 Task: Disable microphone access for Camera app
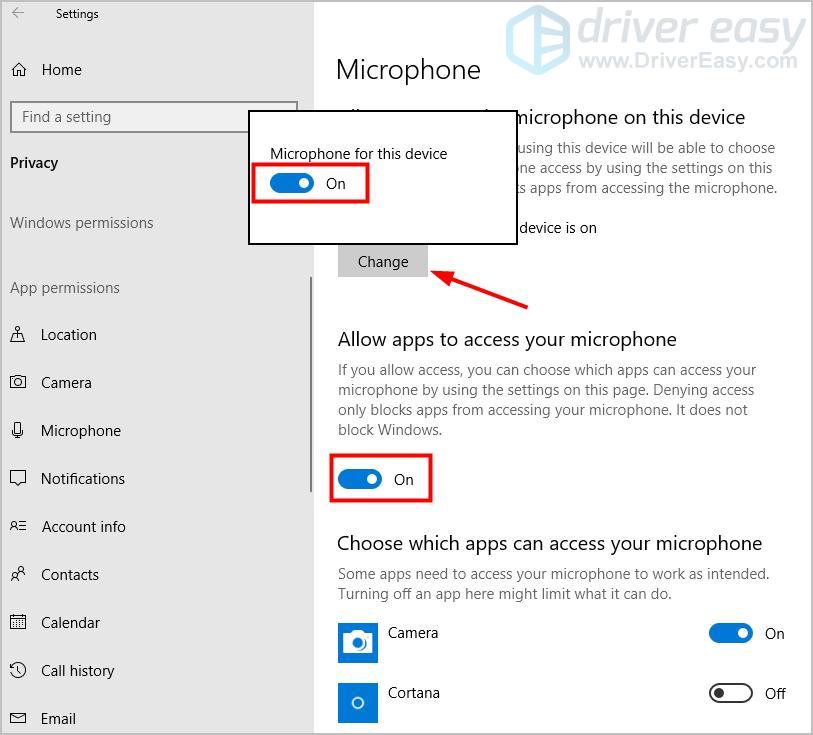pyautogui.click(x=731, y=633)
